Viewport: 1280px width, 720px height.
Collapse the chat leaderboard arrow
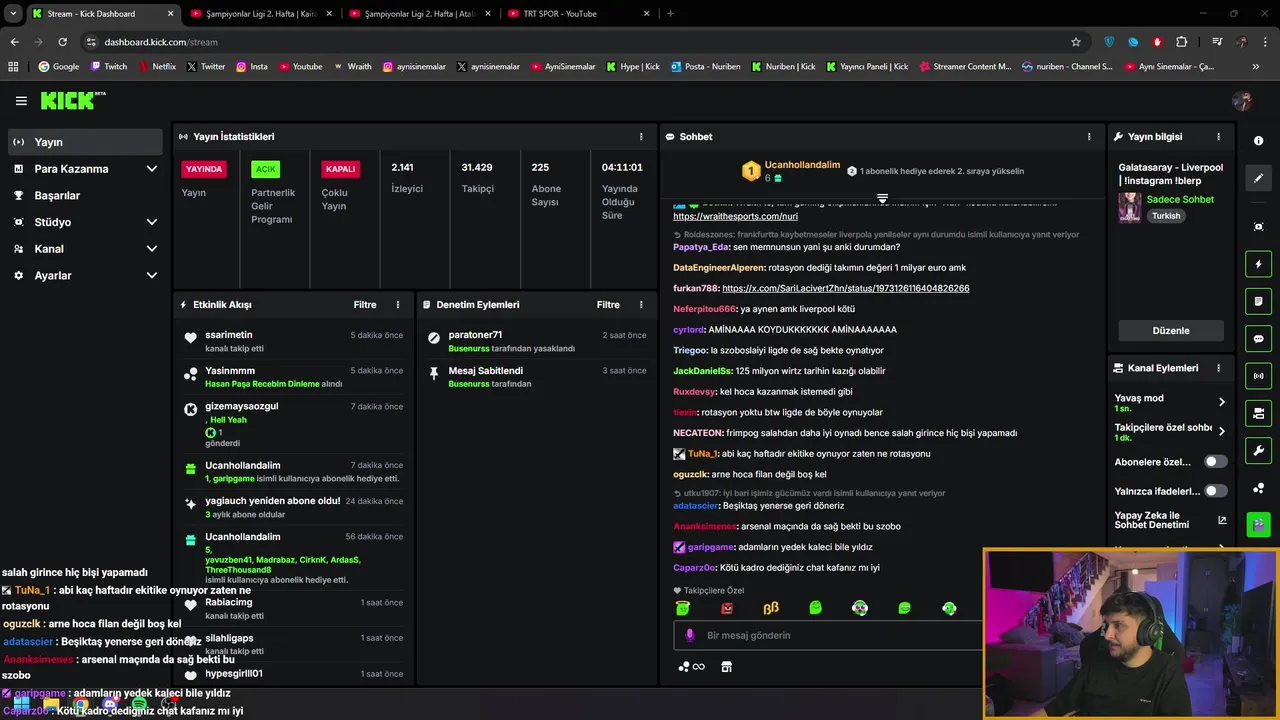click(882, 199)
